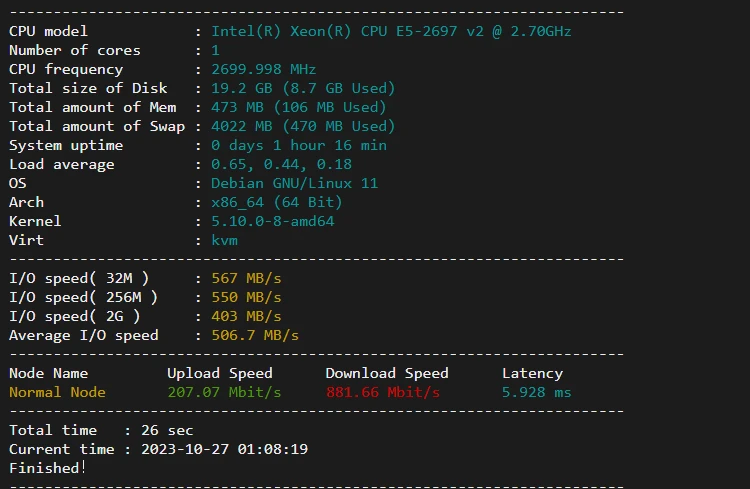Click the Total amount of Swap value

[303, 126]
